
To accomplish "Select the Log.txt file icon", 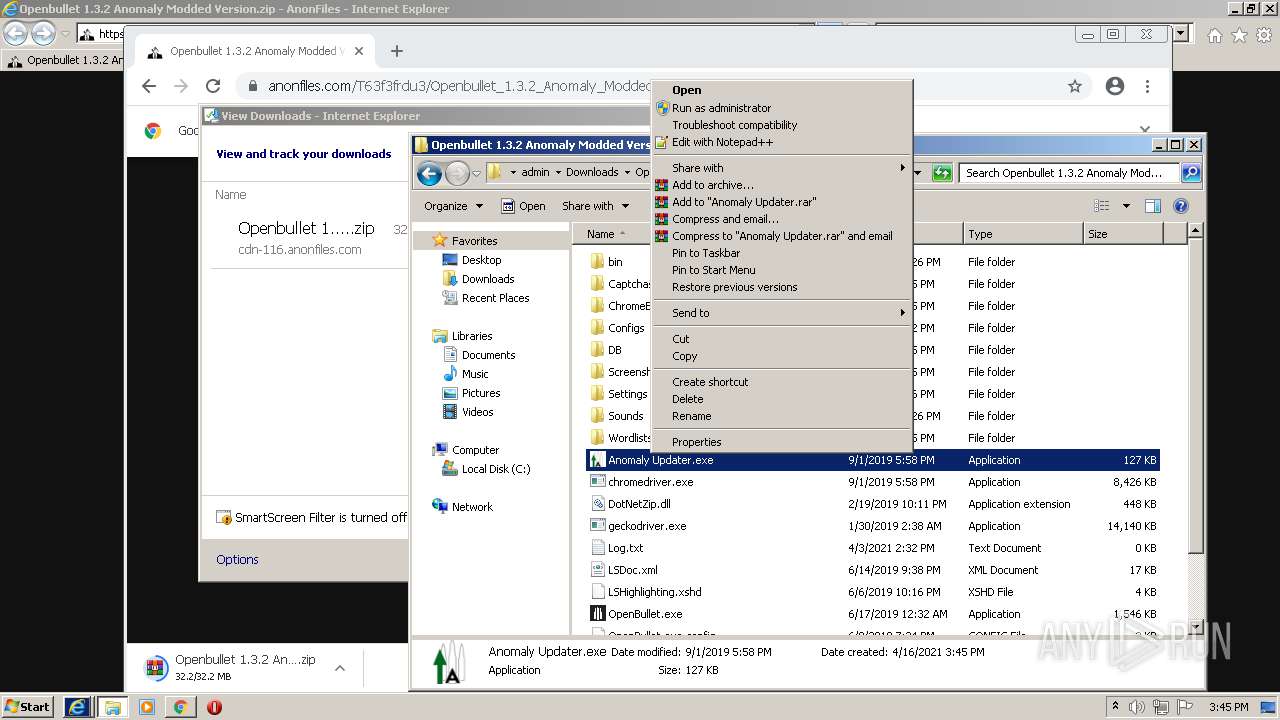I will click(598, 548).
